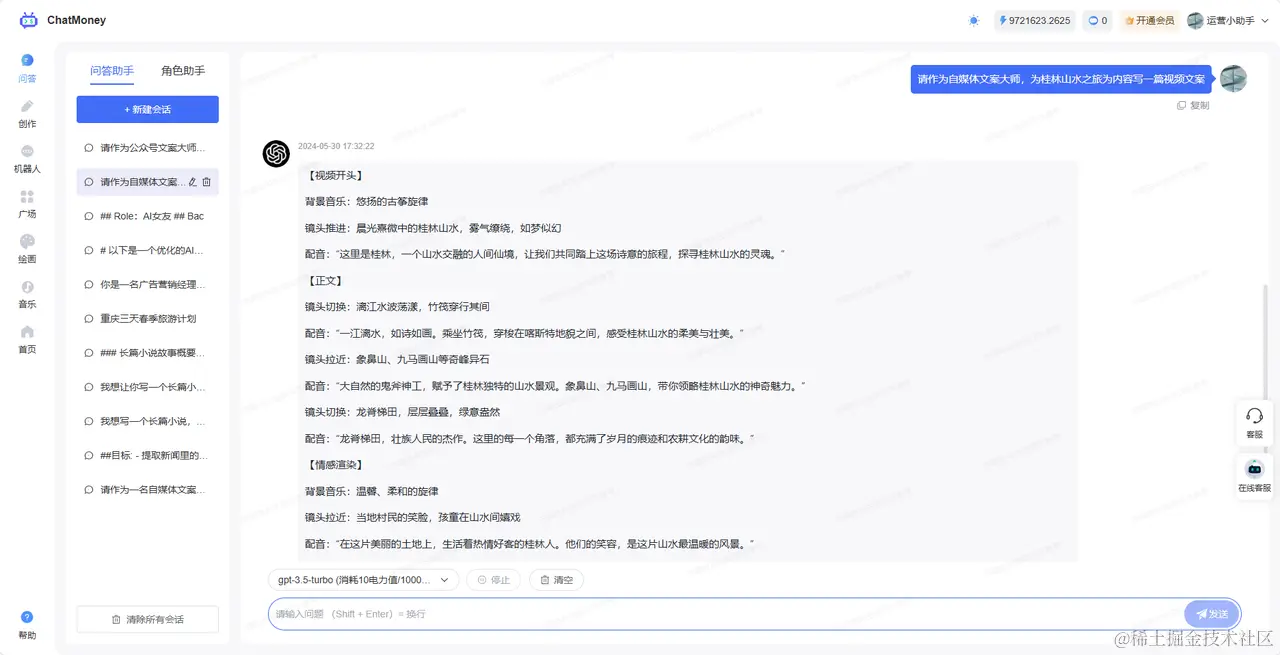The image size is (1280, 655).
Task: Click 清空 clear chat button
Action: [x=556, y=580]
